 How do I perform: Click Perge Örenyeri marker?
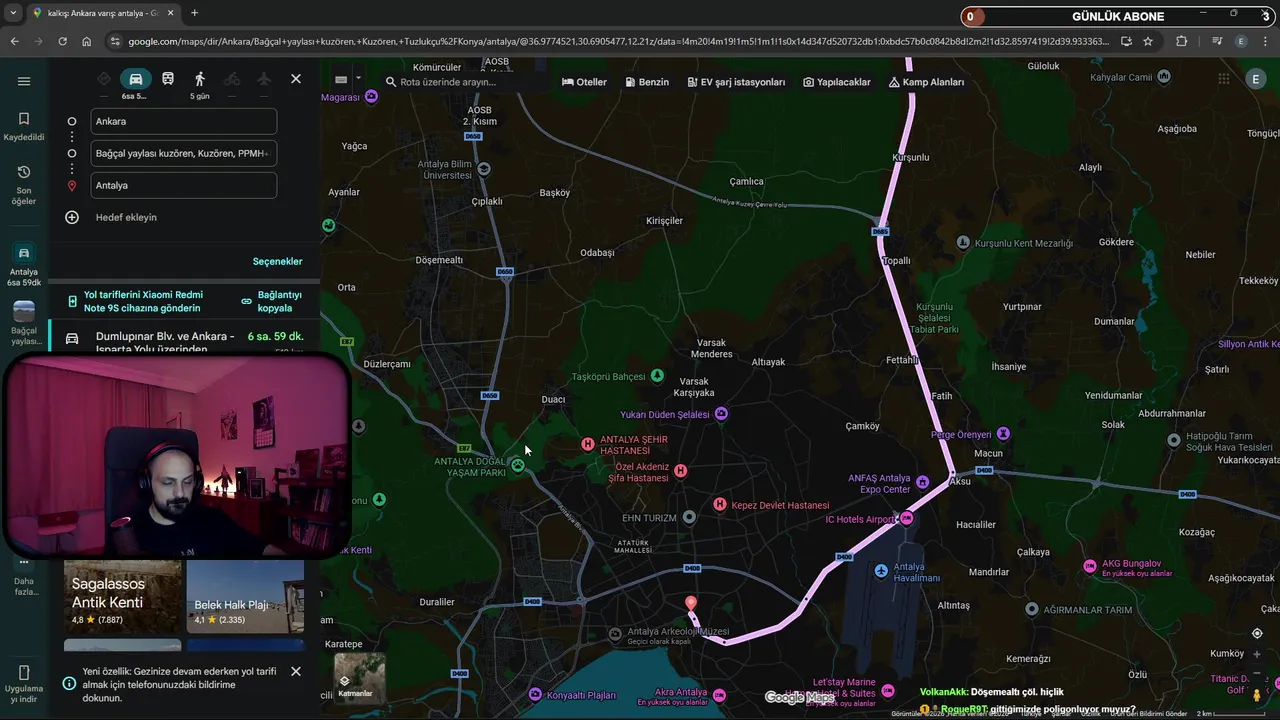pos(1003,433)
